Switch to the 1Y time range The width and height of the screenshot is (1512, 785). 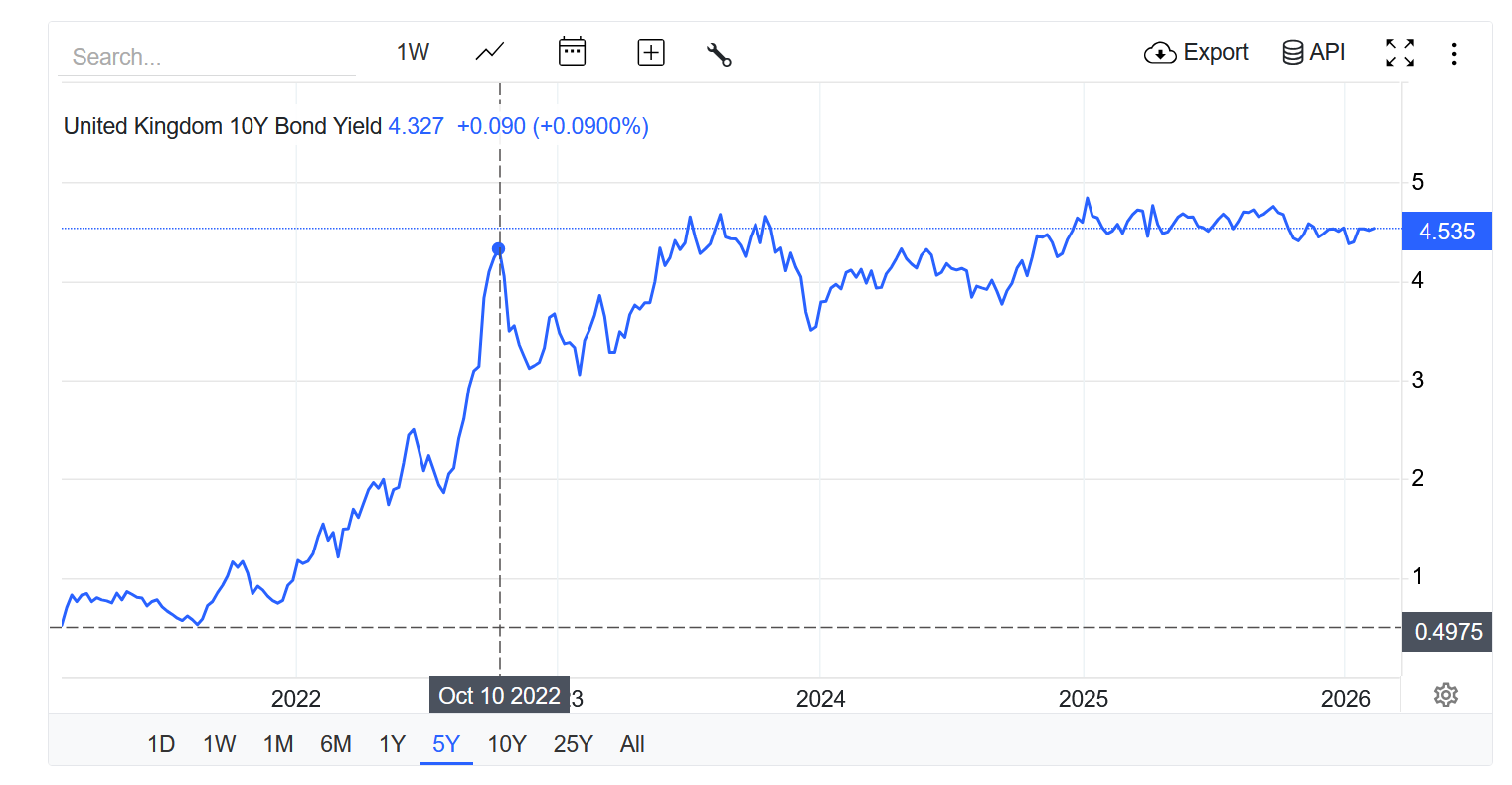(393, 744)
